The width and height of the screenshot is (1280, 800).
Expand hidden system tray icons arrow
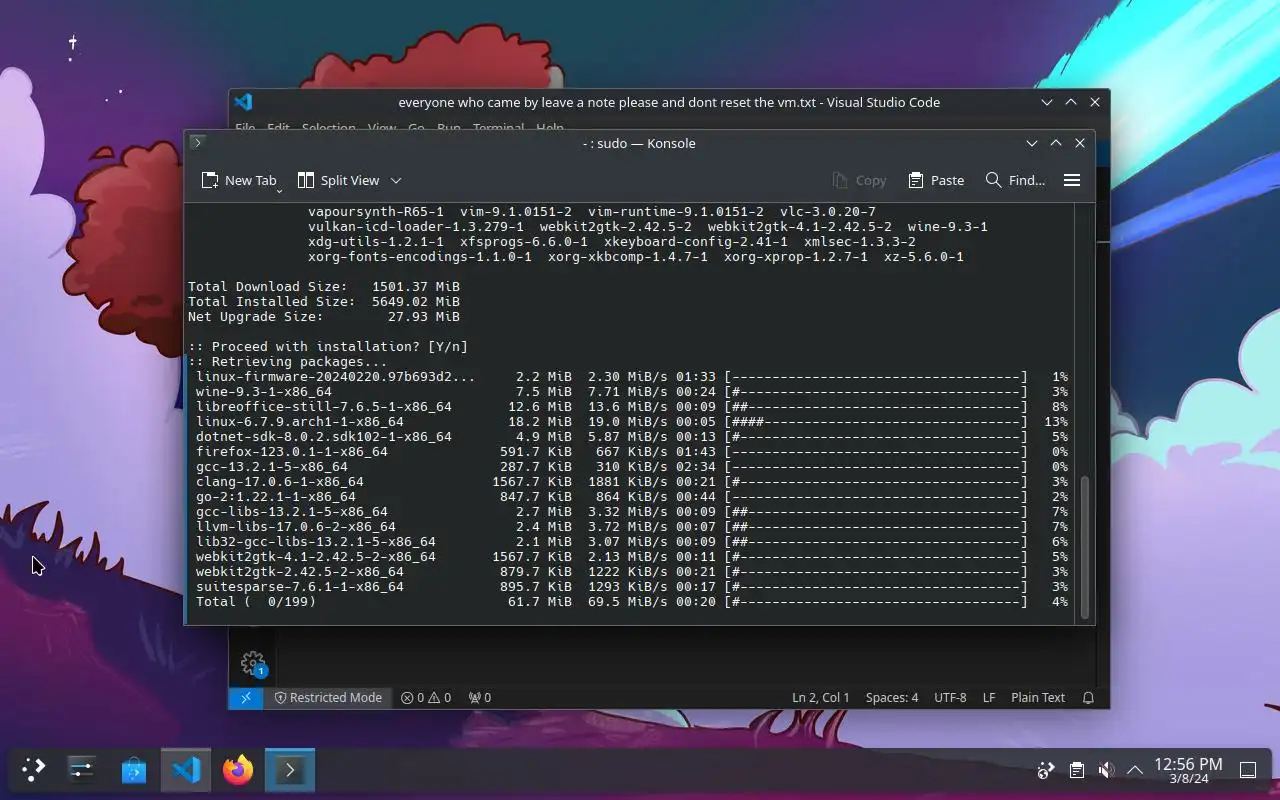coord(1135,770)
